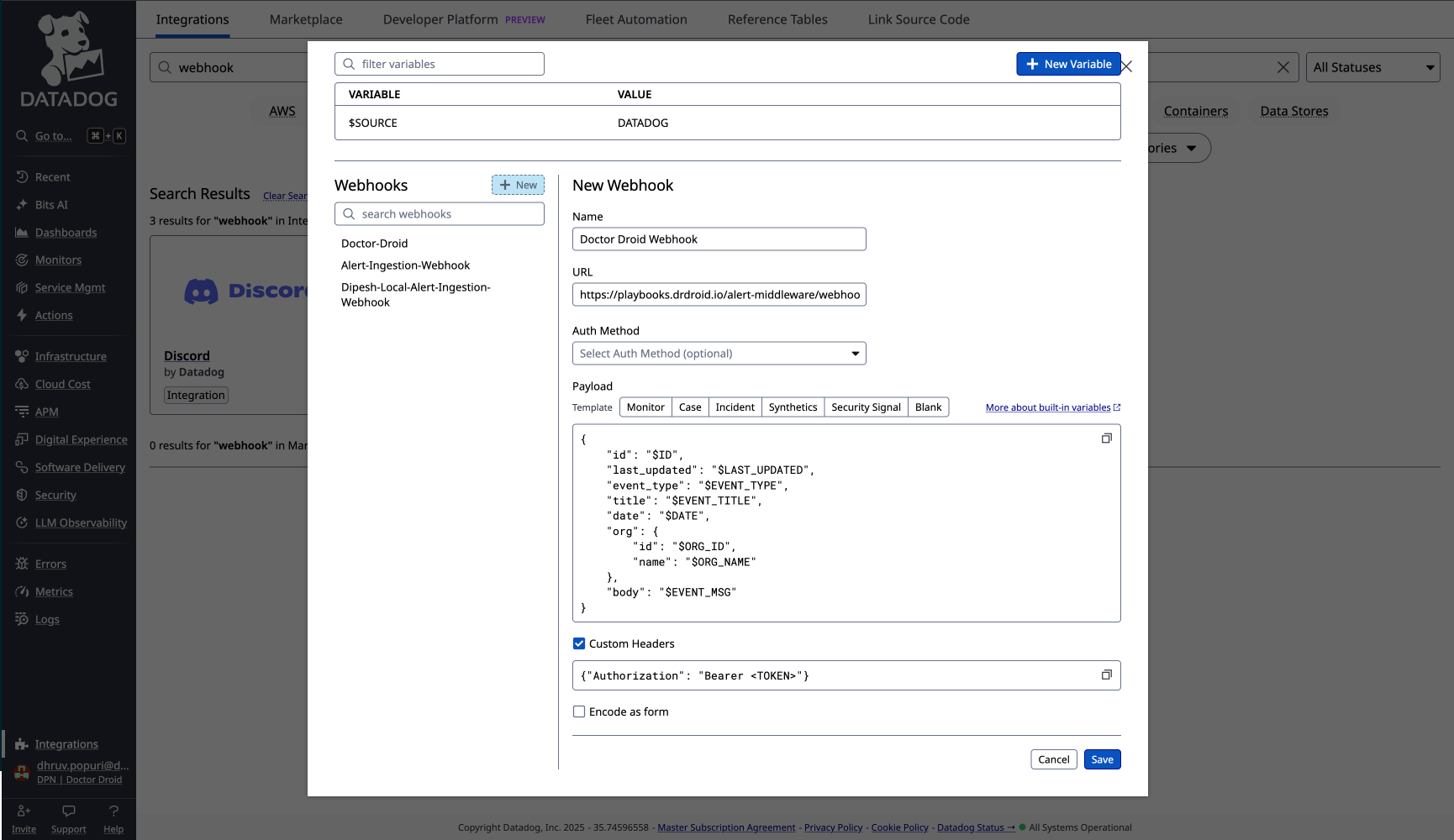Select the Incident payload template
This screenshot has width=1454, height=840.
[x=735, y=407]
